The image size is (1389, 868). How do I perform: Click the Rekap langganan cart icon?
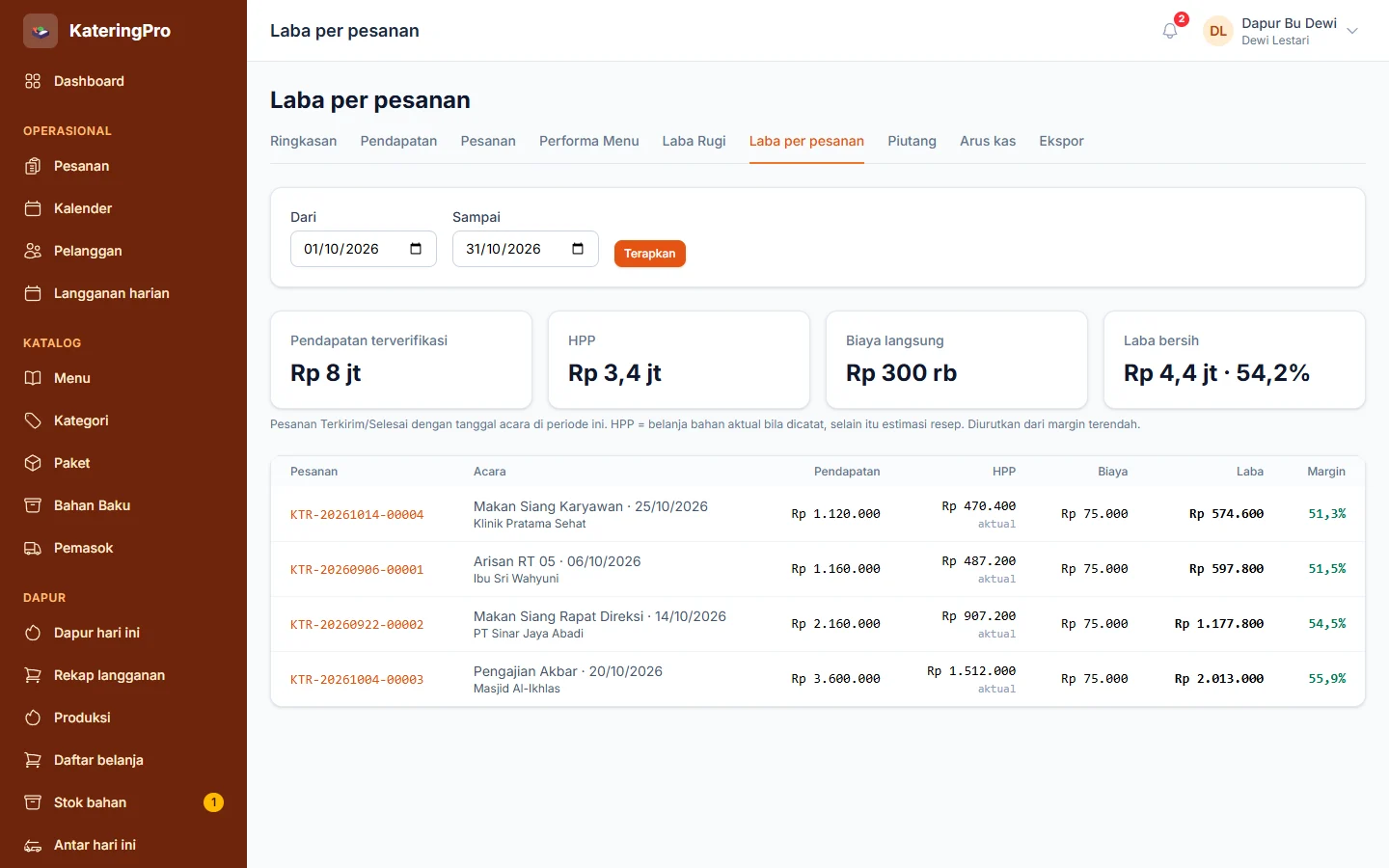tap(33, 675)
